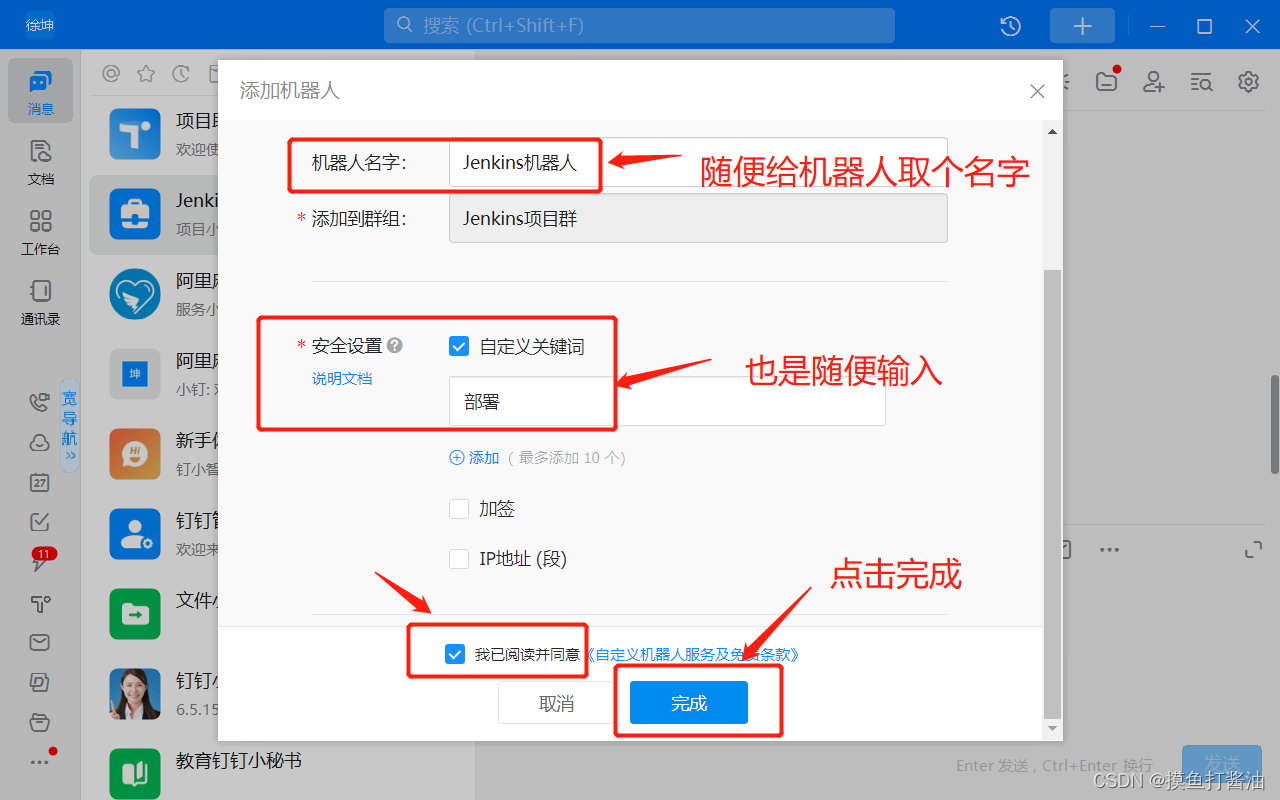Click the 添加到群组 field showing Jenkins项目群
This screenshot has height=800, width=1280.
[698, 218]
